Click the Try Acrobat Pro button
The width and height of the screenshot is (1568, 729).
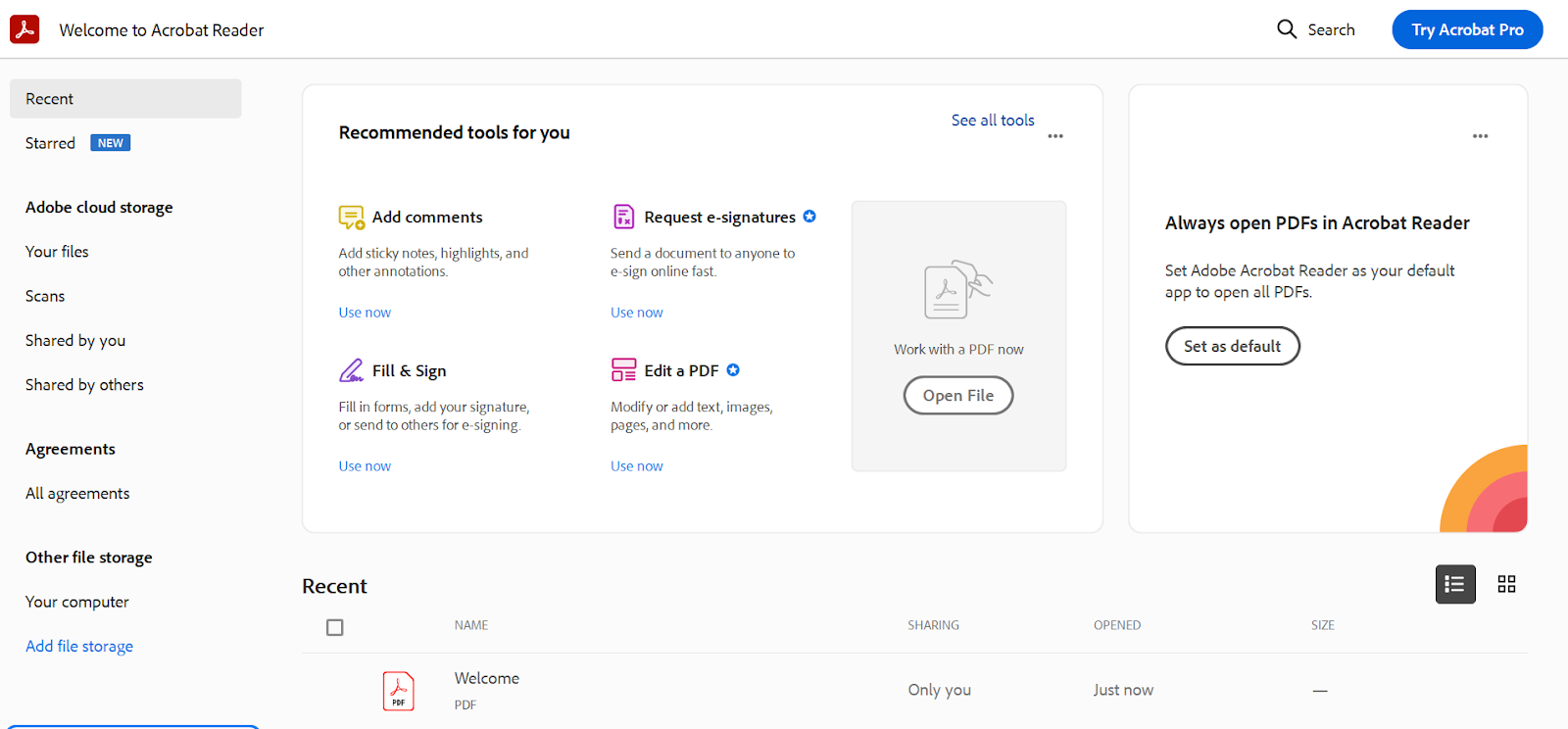1467,29
